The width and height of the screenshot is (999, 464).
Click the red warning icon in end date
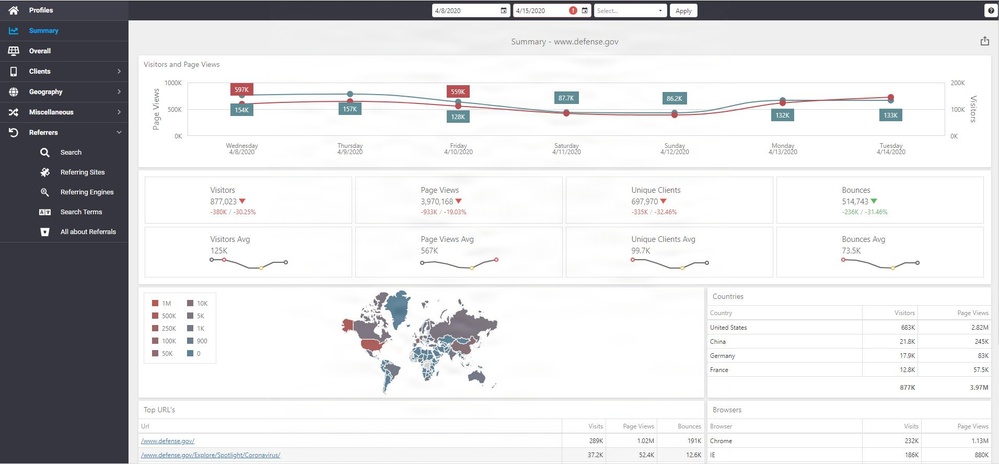pos(573,11)
